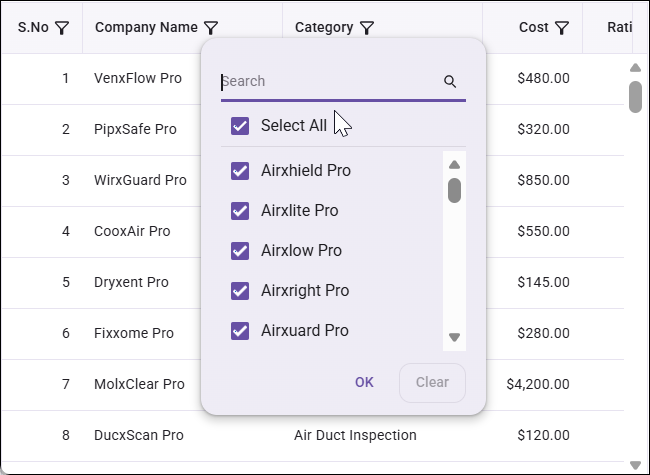
Task: Open the Category column filter icon
Action: point(367,28)
